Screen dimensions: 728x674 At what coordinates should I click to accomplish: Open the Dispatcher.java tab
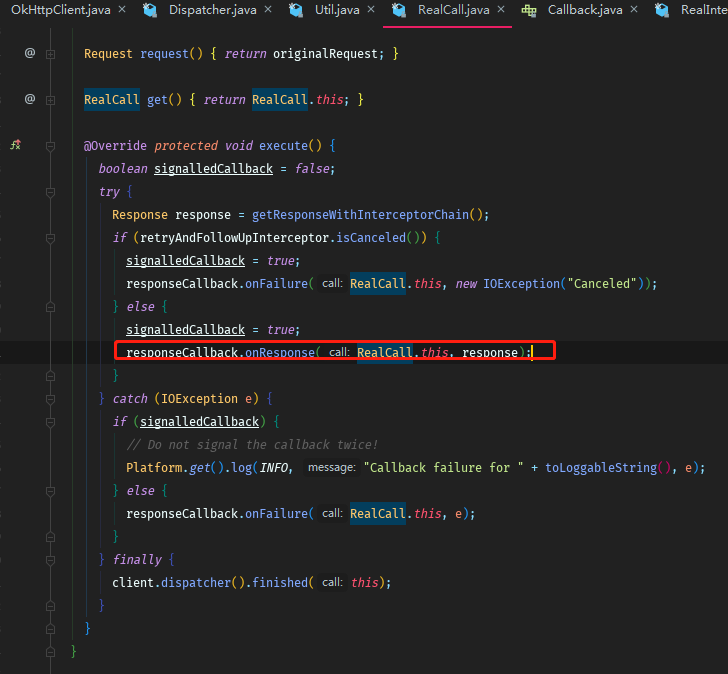(x=212, y=10)
